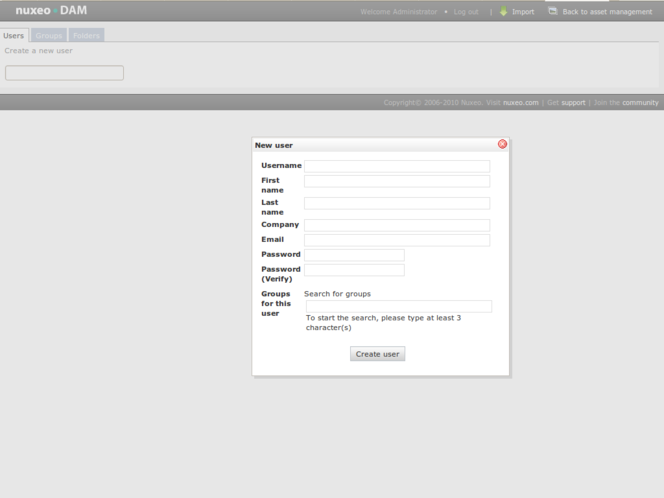Image resolution: width=664 pixels, height=498 pixels.
Task: Click the Search for groups box
Action: (x=398, y=306)
